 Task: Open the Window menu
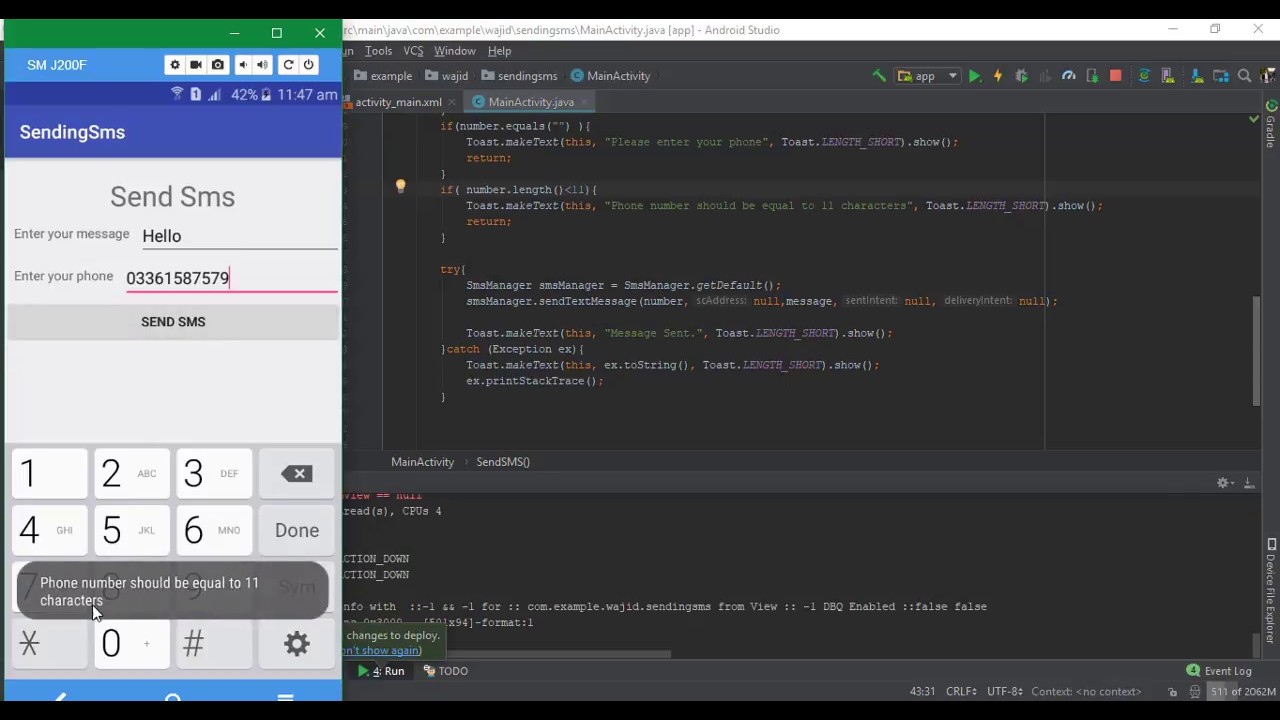click(x=454, y=51)
